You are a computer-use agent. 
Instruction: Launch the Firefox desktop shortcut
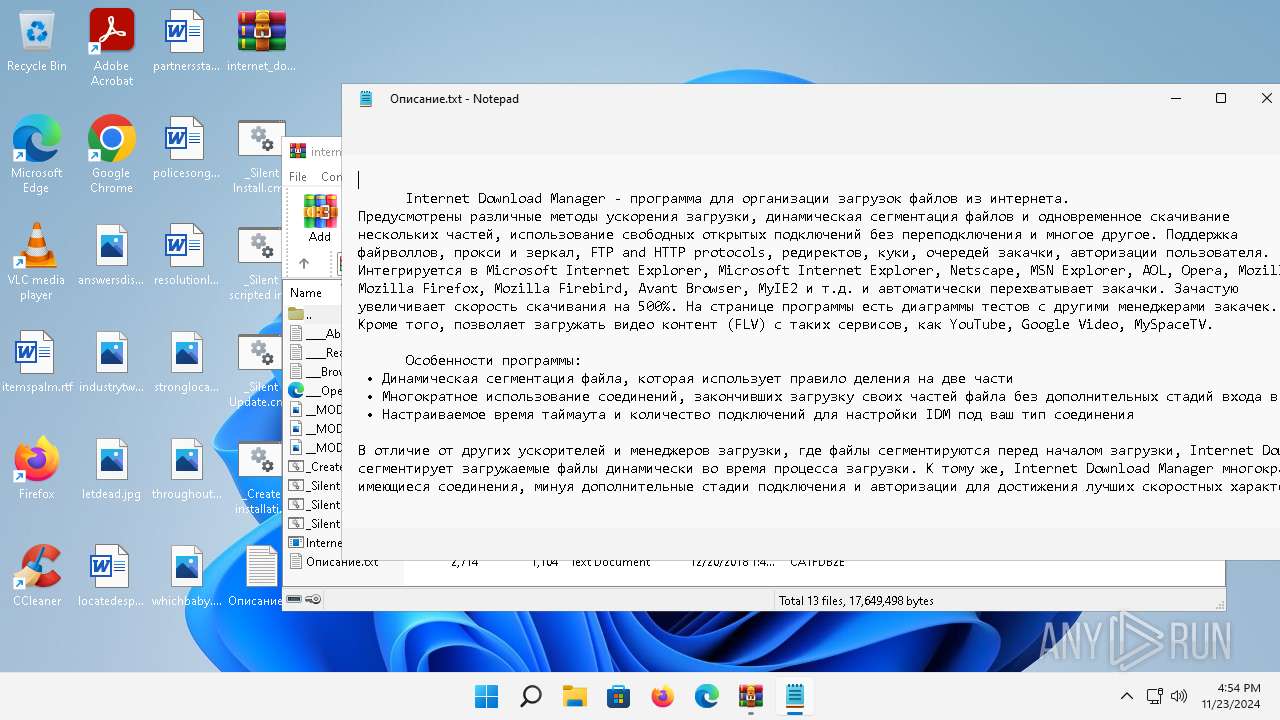(x=37, y=468)
